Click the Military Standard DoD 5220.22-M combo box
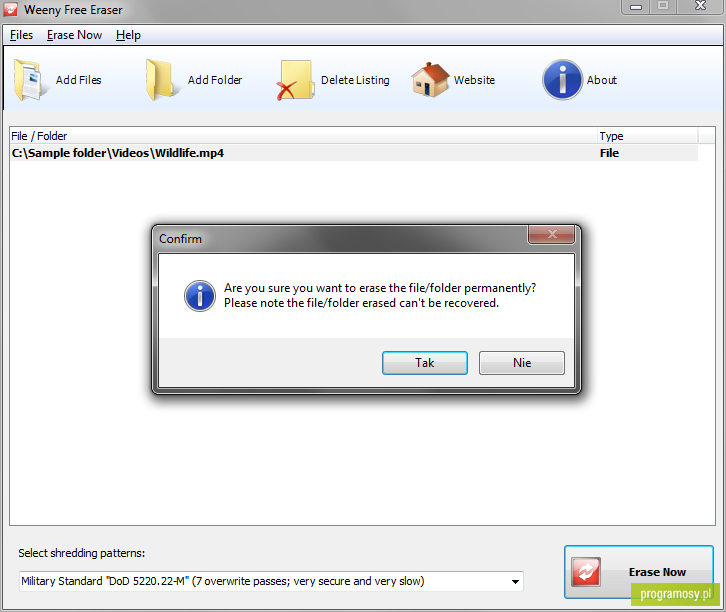 [x=271, y=581]
